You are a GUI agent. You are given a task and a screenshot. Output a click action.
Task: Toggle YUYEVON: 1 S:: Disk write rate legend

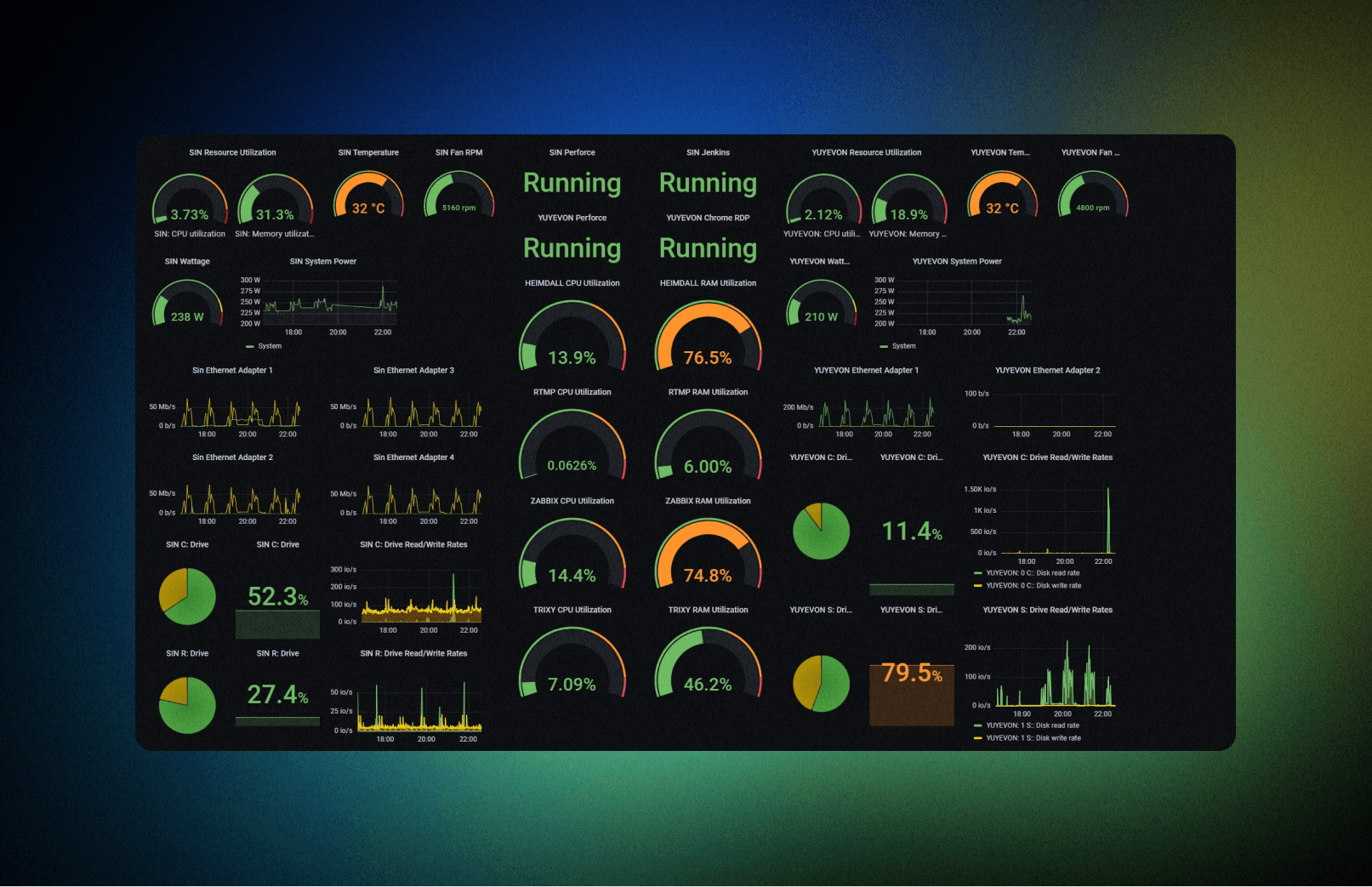1028,738
